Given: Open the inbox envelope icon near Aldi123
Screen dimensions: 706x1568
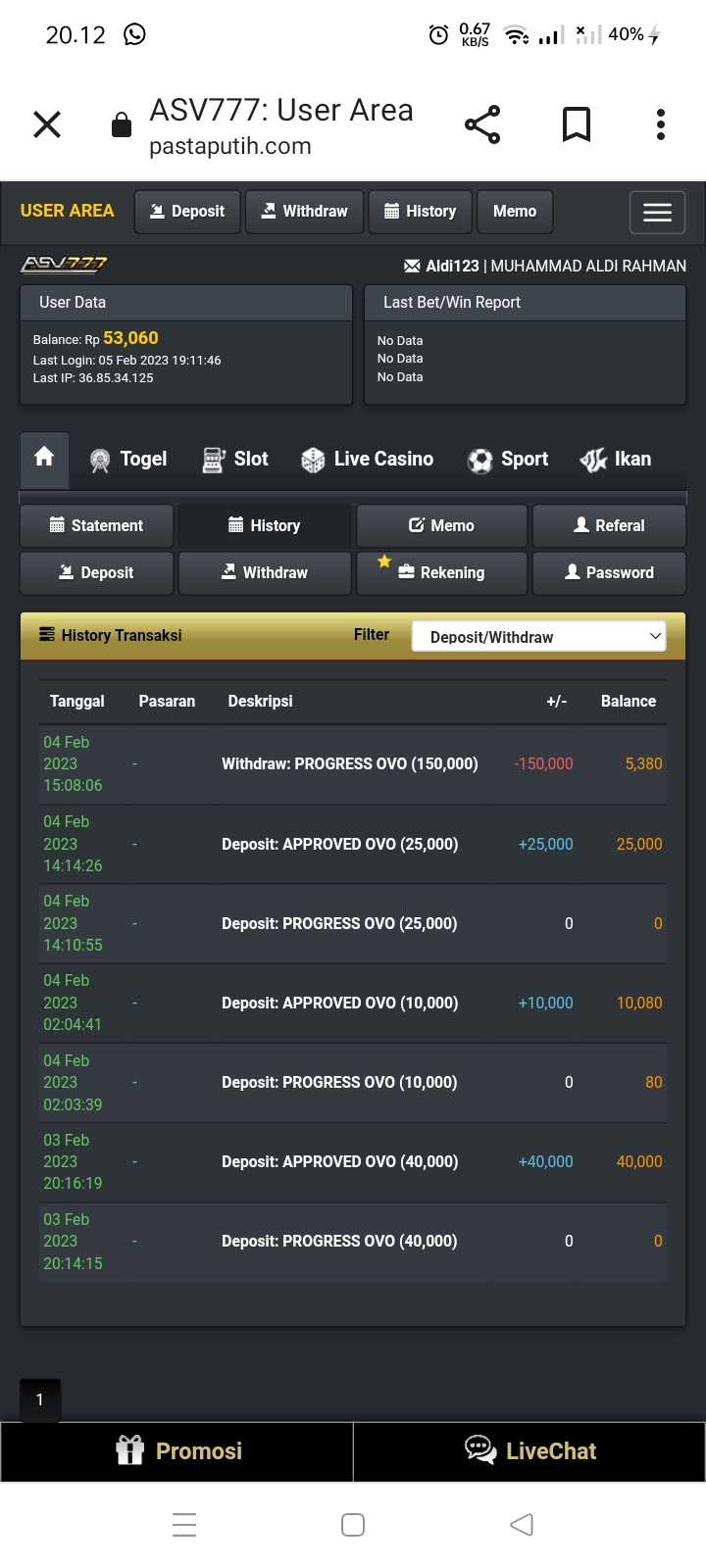Looking at the screenshot, I should 412,266.
